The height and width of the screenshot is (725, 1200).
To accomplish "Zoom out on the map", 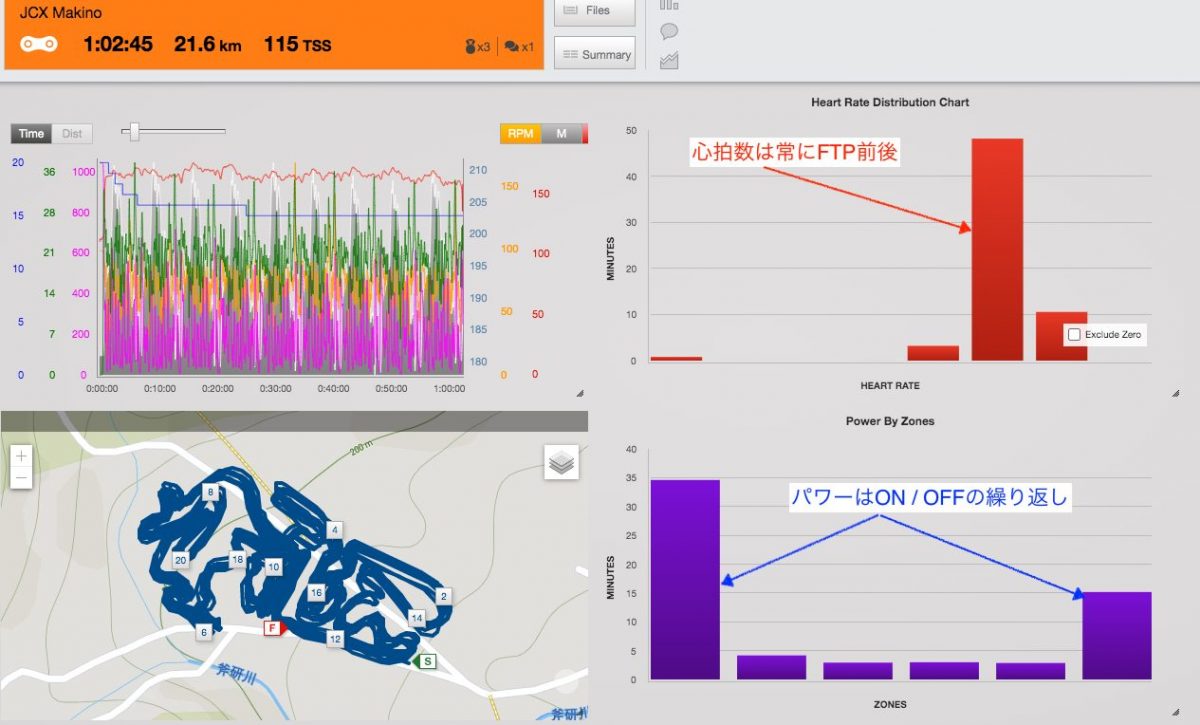I will (x=22, y=478).
